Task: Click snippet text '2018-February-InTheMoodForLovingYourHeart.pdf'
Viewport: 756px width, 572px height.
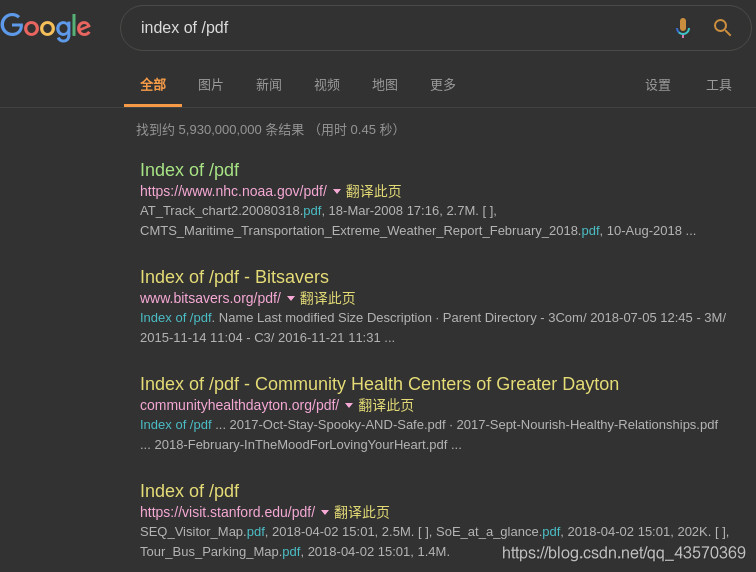Action: pyautogui.click(x=301, y=445)
